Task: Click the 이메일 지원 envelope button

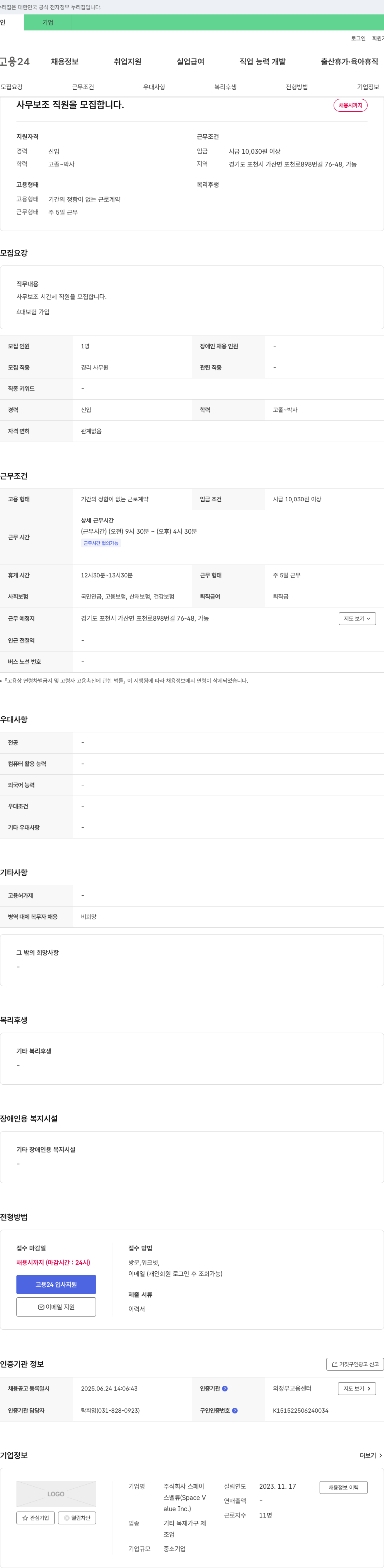Action: coord(56,1307)
